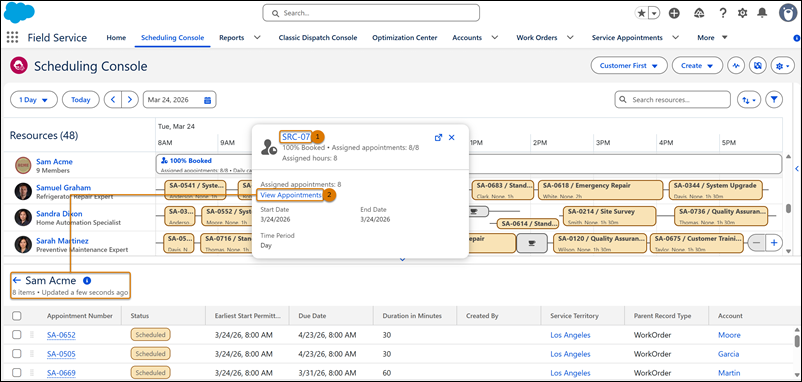Open the Classic Dispatch Console tab
The image size is (802, 382).
click(318, 37)
